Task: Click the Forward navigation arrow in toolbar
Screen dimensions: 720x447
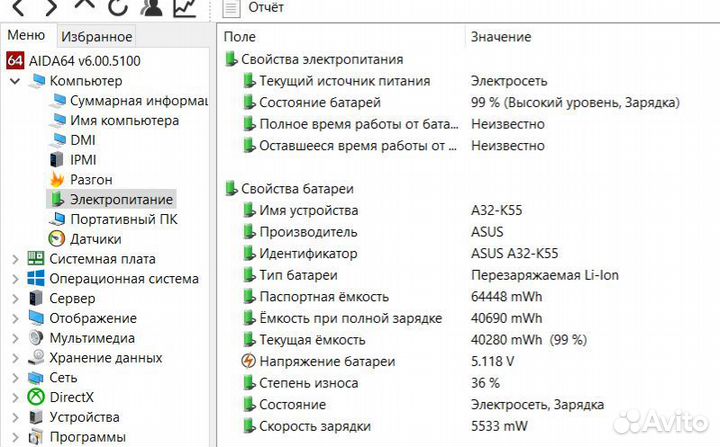Action: pos(51,7)
